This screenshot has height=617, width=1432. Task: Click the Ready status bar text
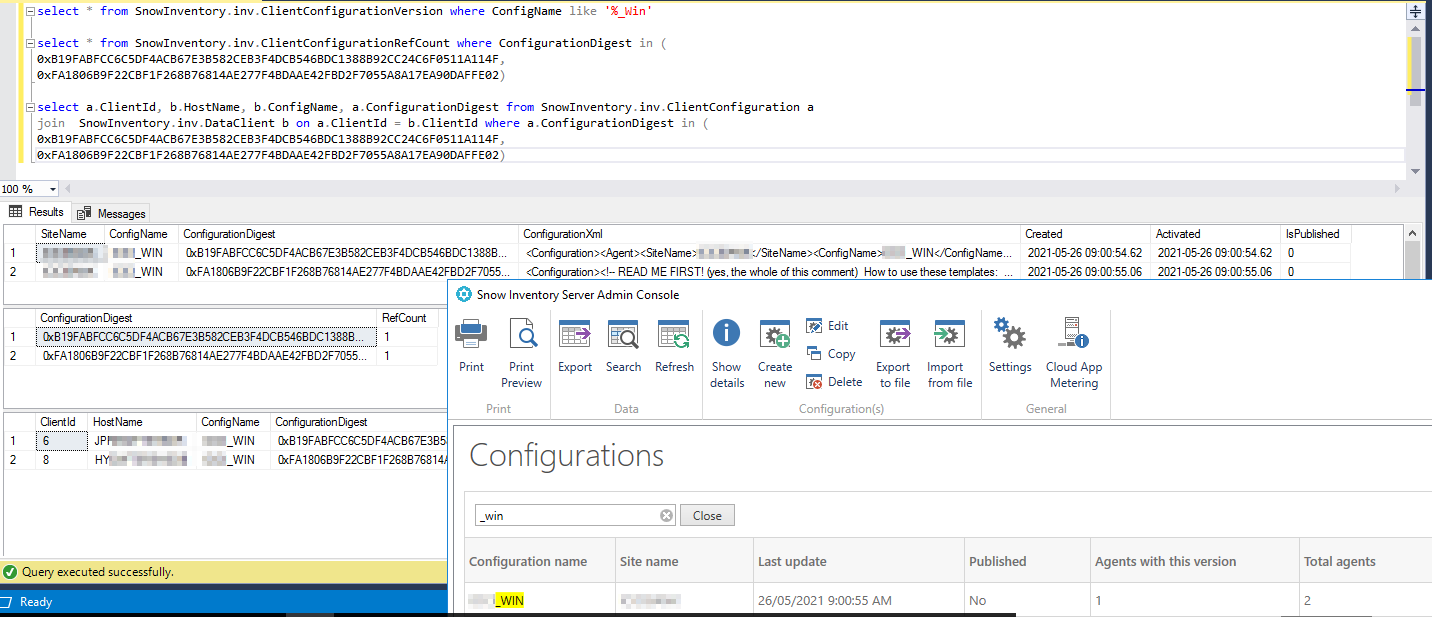pyautogui.click(x=36, y=602)
